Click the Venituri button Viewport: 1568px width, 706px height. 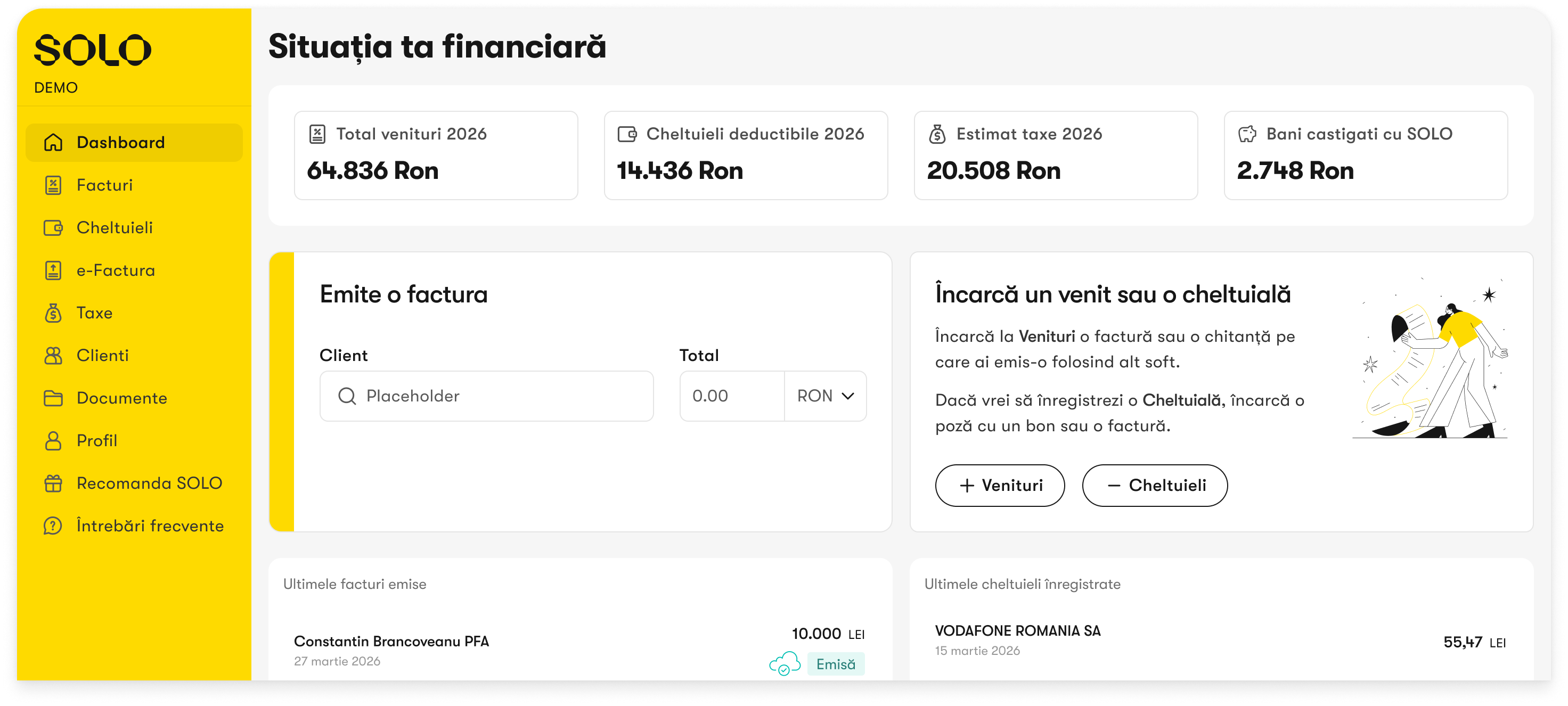point(1000,485)
